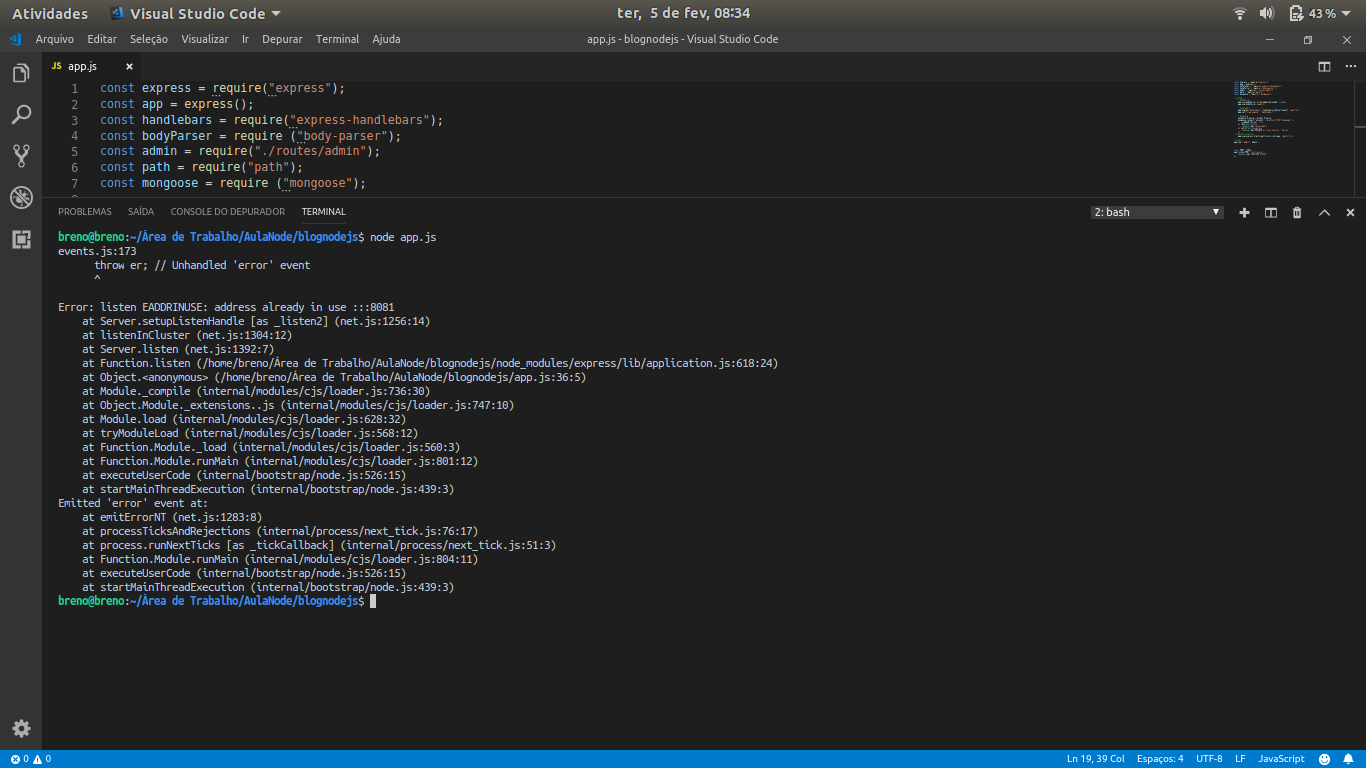Split the terminal panel
Viewport: 1366px width, 768px height.
1271,212
